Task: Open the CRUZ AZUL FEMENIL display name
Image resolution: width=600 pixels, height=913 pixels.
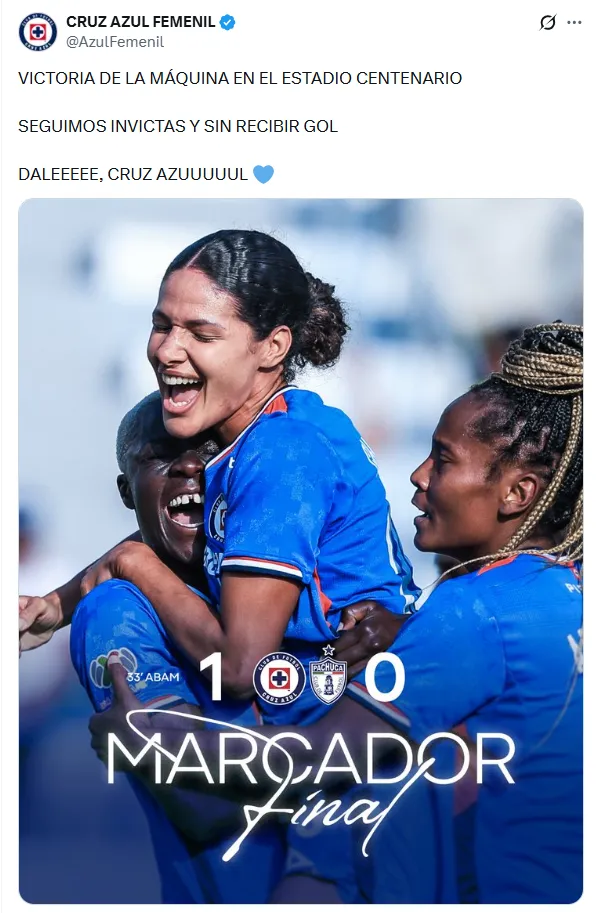Action: pos(140,22)
